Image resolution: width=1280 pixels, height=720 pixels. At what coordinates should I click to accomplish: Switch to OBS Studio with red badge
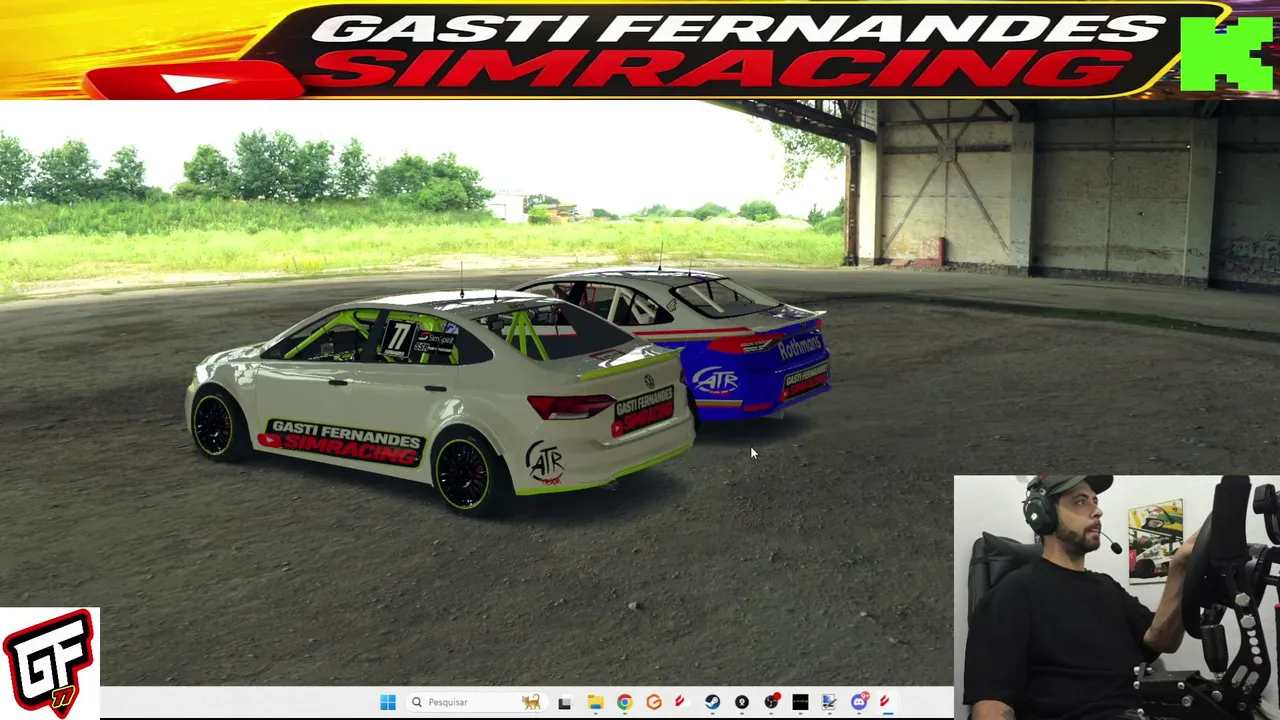(x=771, y=702)
